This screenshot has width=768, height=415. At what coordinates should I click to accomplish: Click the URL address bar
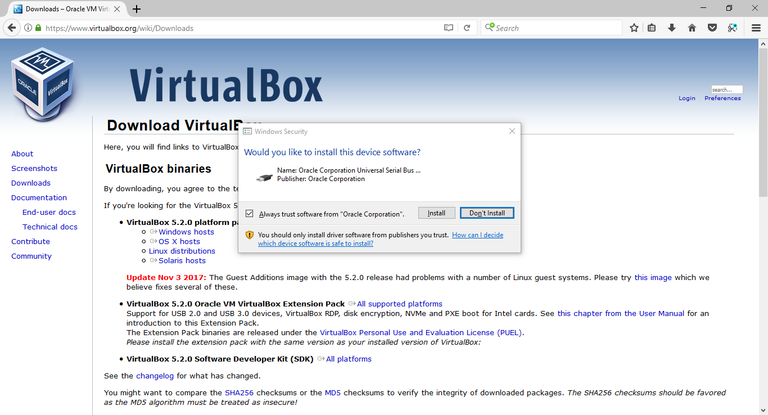[242, 28]
